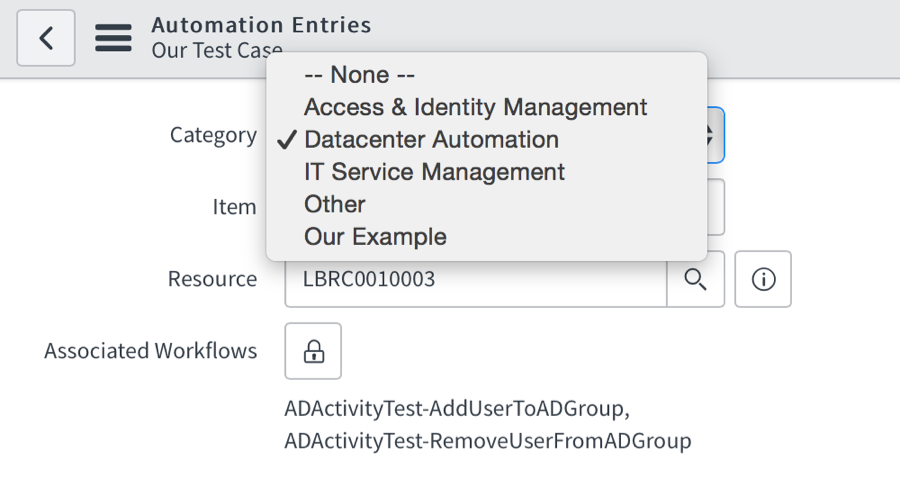Open the Resource info preview icon

click(x=763, y=279)
